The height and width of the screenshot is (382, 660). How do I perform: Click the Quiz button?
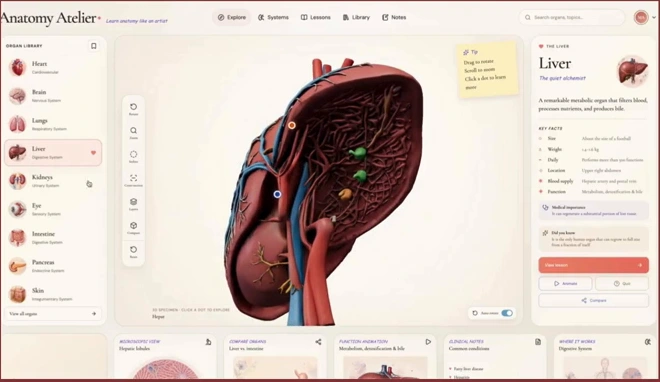622,284
